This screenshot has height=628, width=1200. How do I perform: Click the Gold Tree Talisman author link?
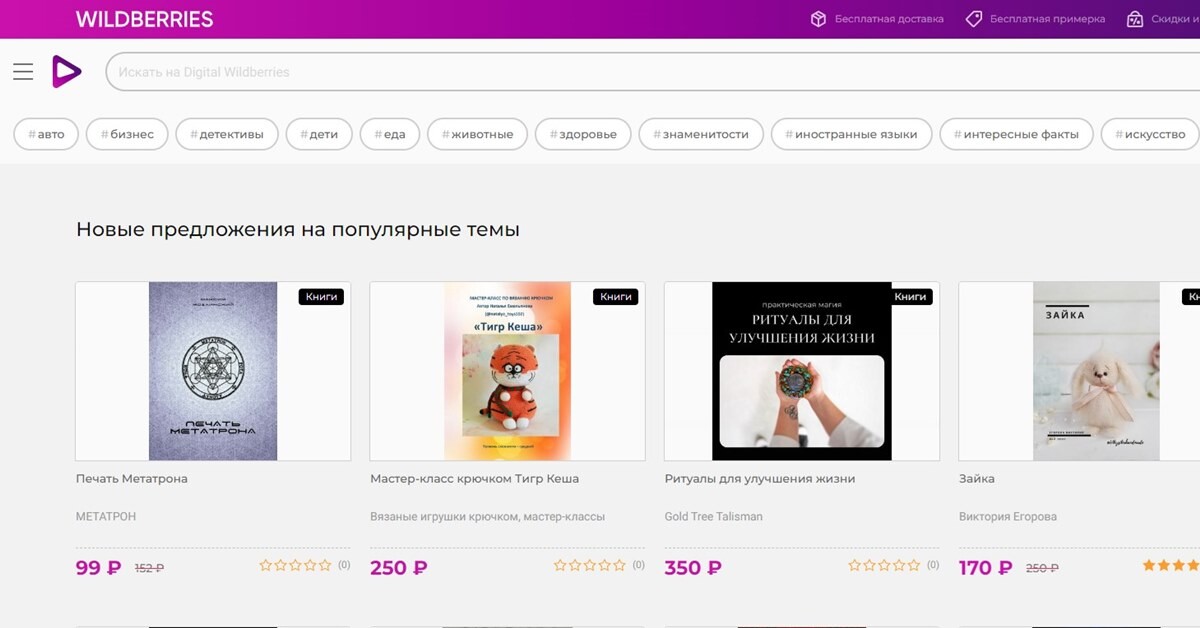pos(713,517)
